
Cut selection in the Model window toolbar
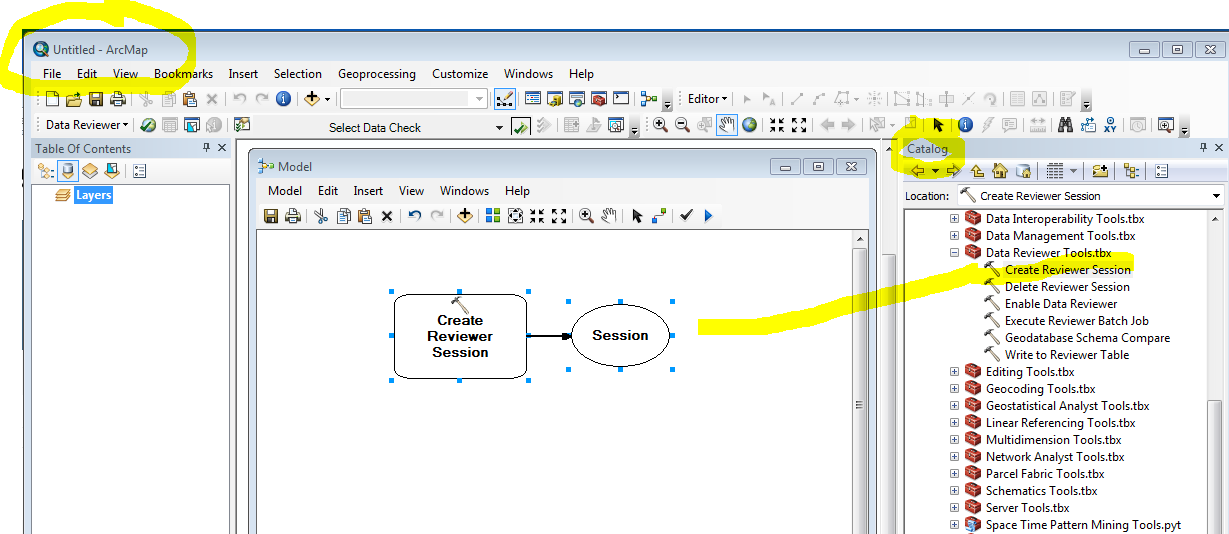(321, 215)
